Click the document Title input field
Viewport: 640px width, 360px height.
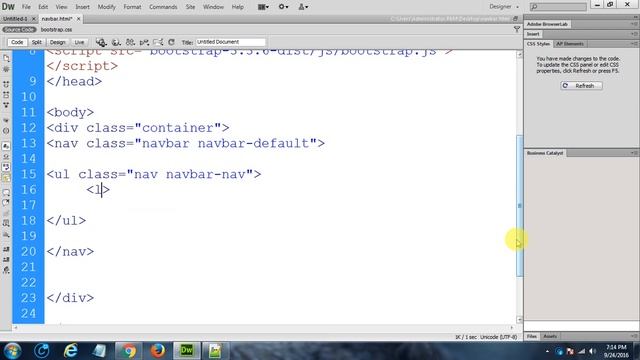231,42
